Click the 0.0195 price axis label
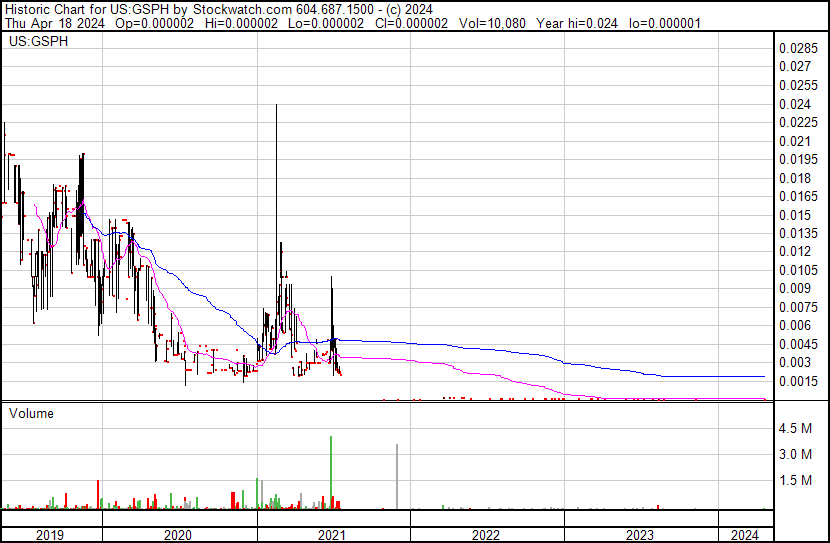The height and width of the screenshot is (543, 830). coord(798,159)
